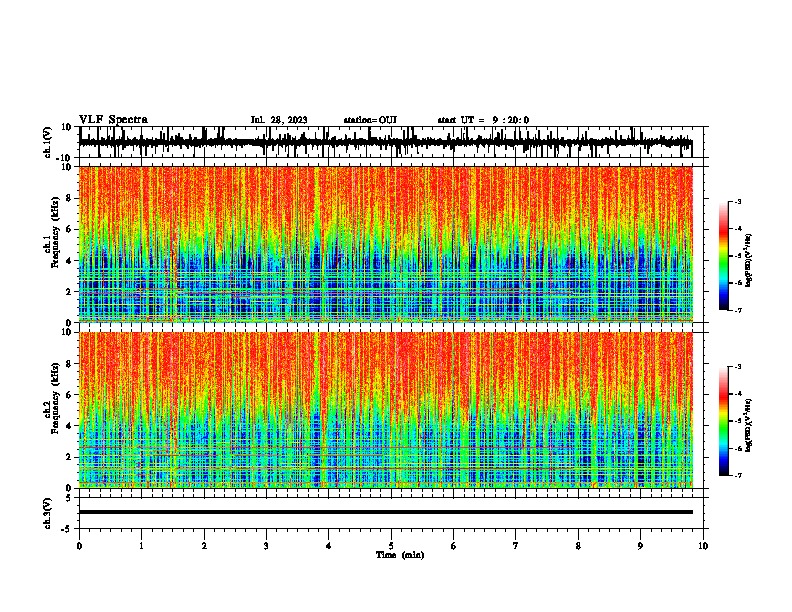792x612 pixels.
Task: Click the "7" minute time axis tick
Action: pos(516,546)
